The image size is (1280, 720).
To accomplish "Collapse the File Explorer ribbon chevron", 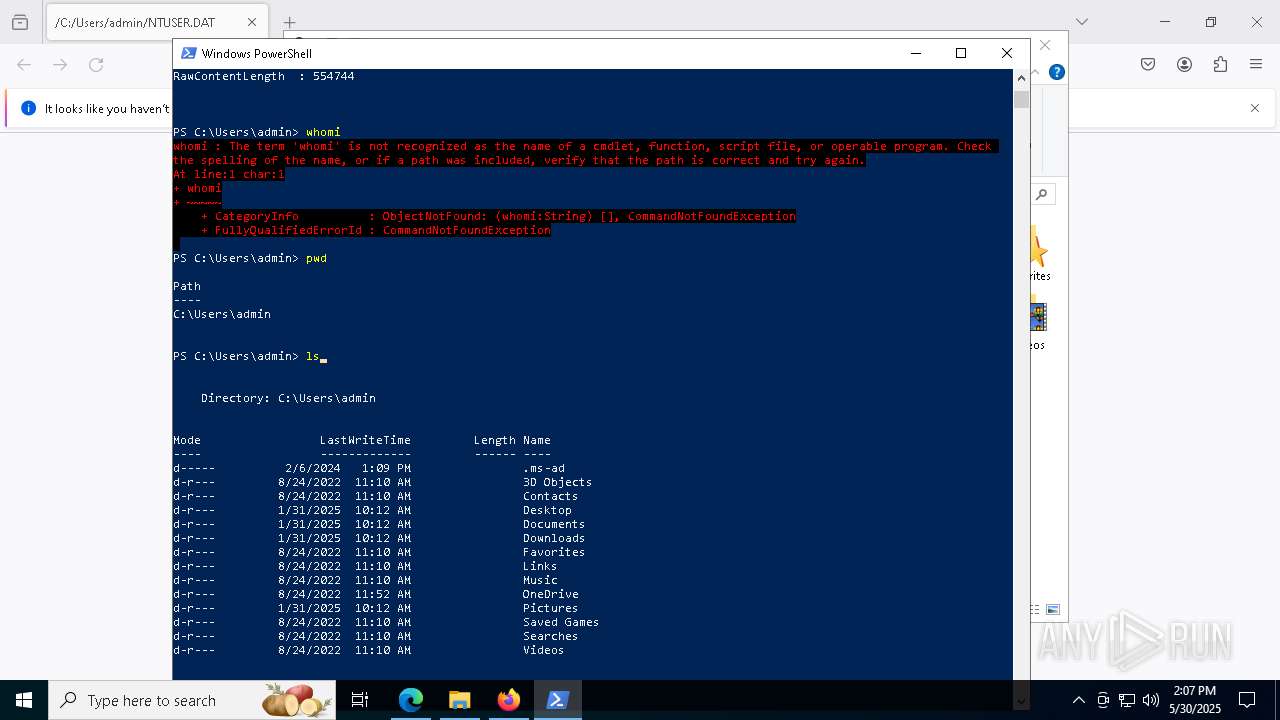I will tap(1036, 72).
